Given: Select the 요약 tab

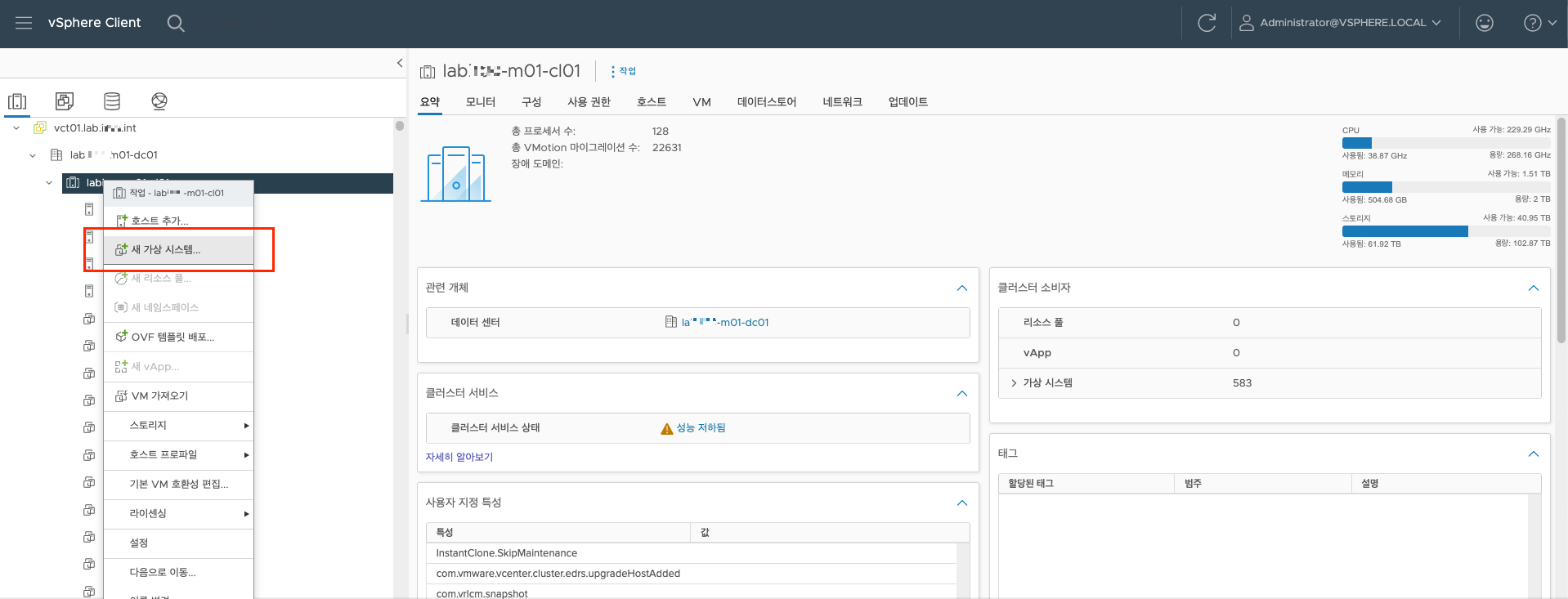Looking at the screenshot, I should click(430, 102).
